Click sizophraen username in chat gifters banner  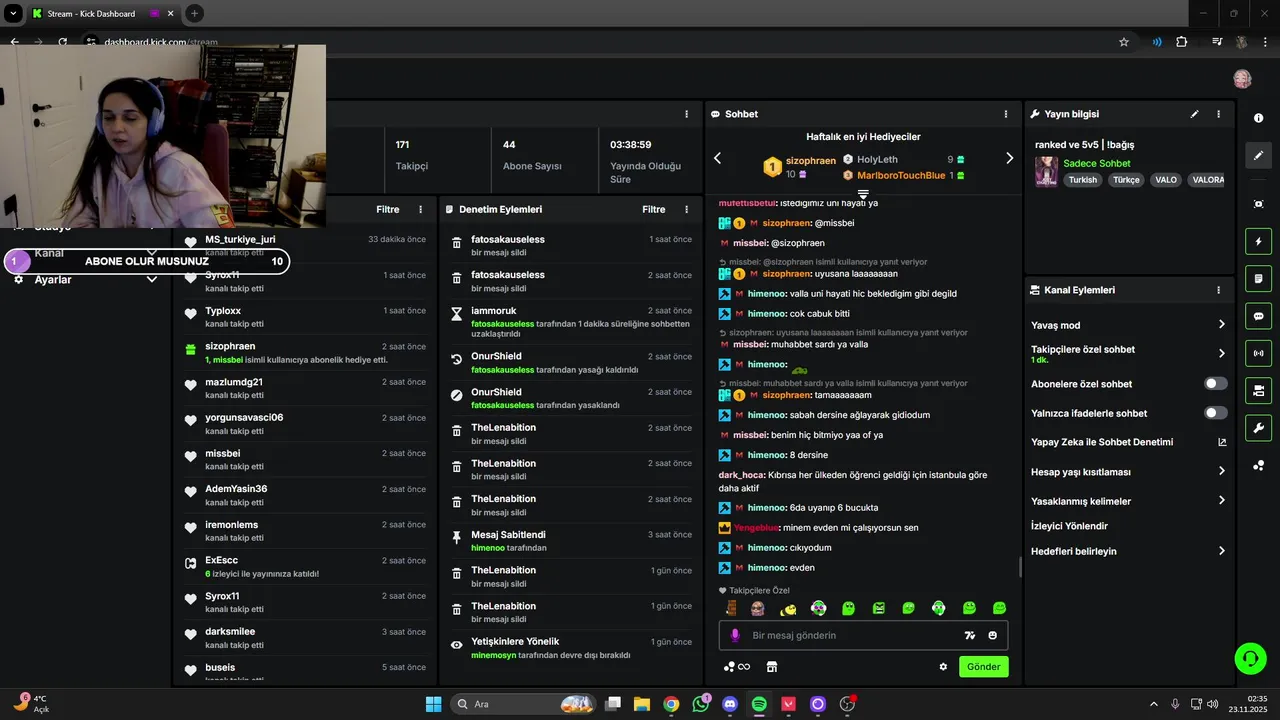[x=811, y=161]
